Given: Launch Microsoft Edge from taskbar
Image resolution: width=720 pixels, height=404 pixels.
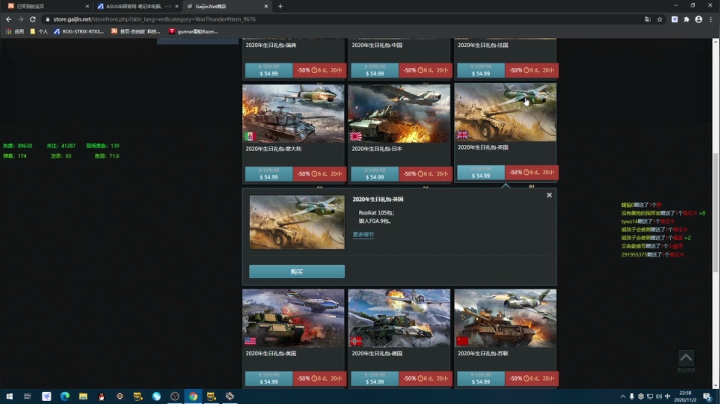Looking at the screenshot, I should pos(65,396).
